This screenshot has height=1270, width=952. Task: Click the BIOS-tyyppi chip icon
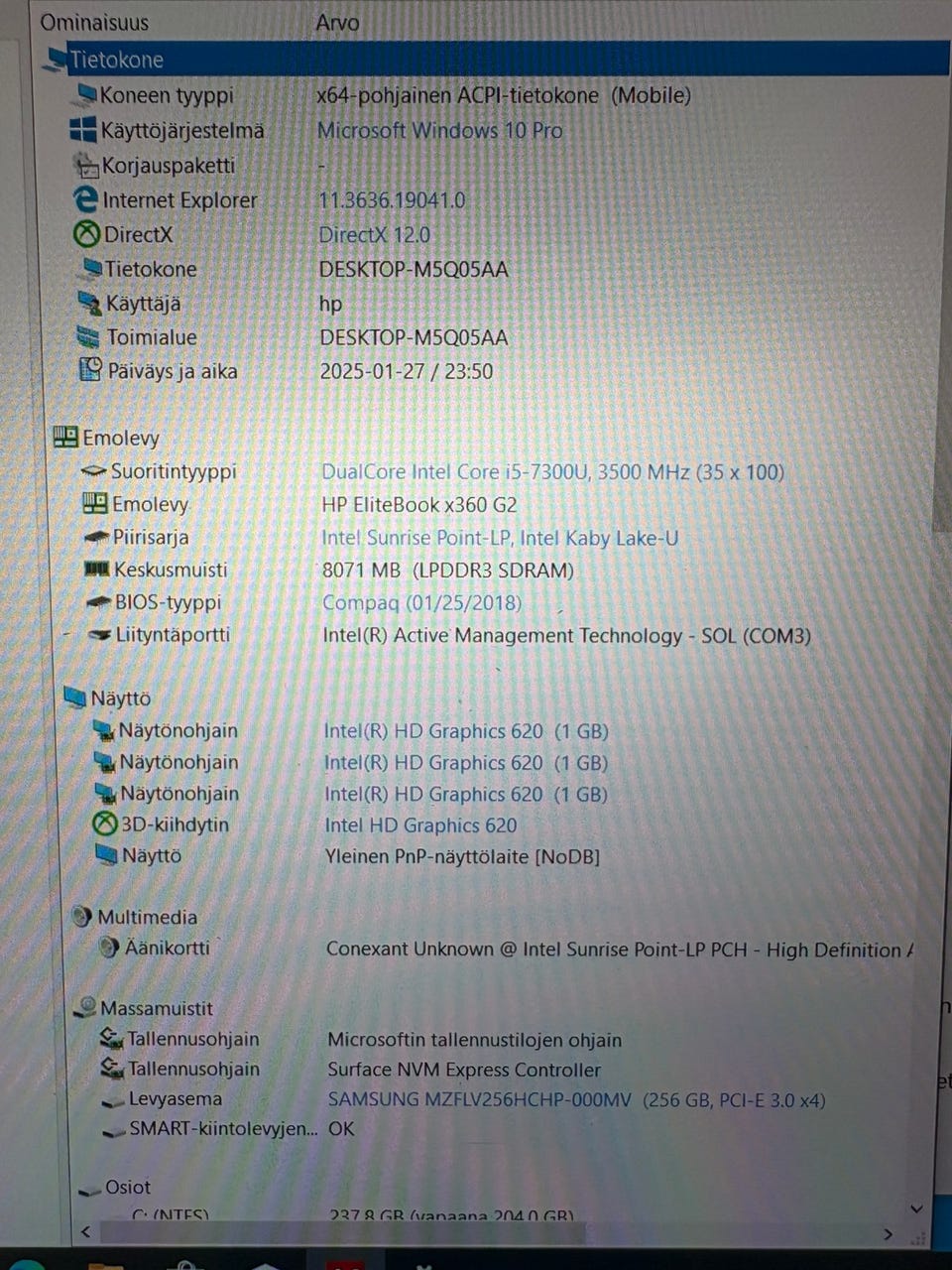click(x=99, y=602)
